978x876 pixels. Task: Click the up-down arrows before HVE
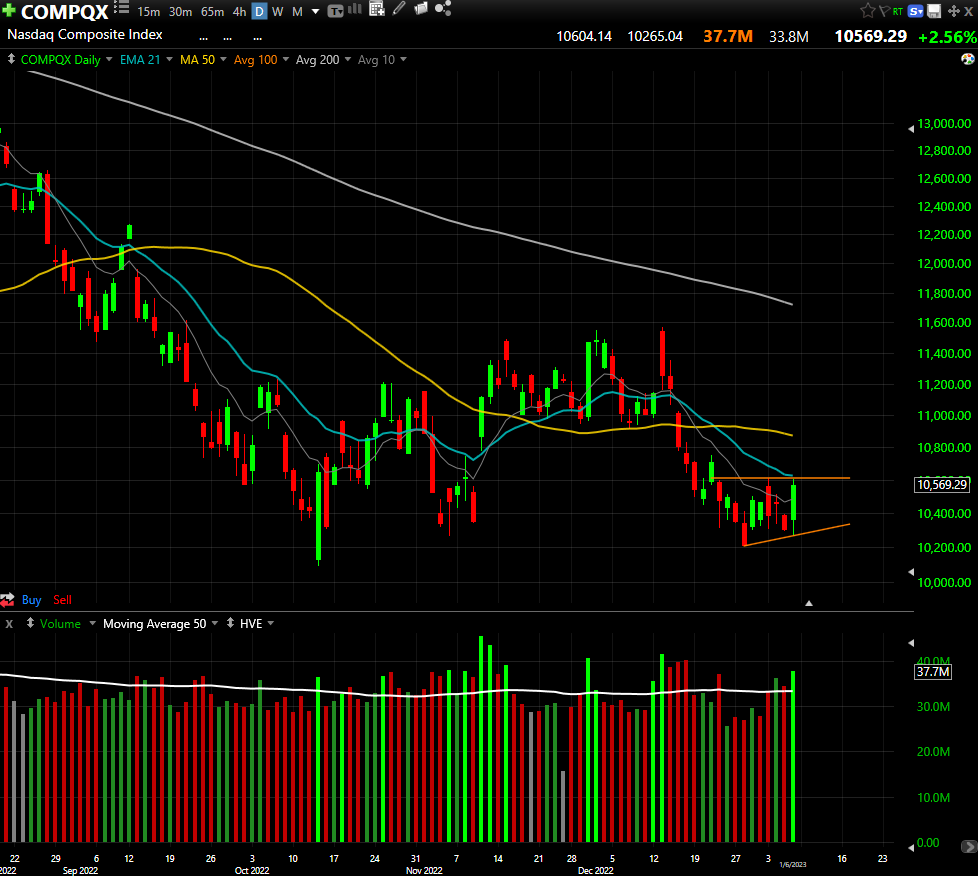[230, 623]
